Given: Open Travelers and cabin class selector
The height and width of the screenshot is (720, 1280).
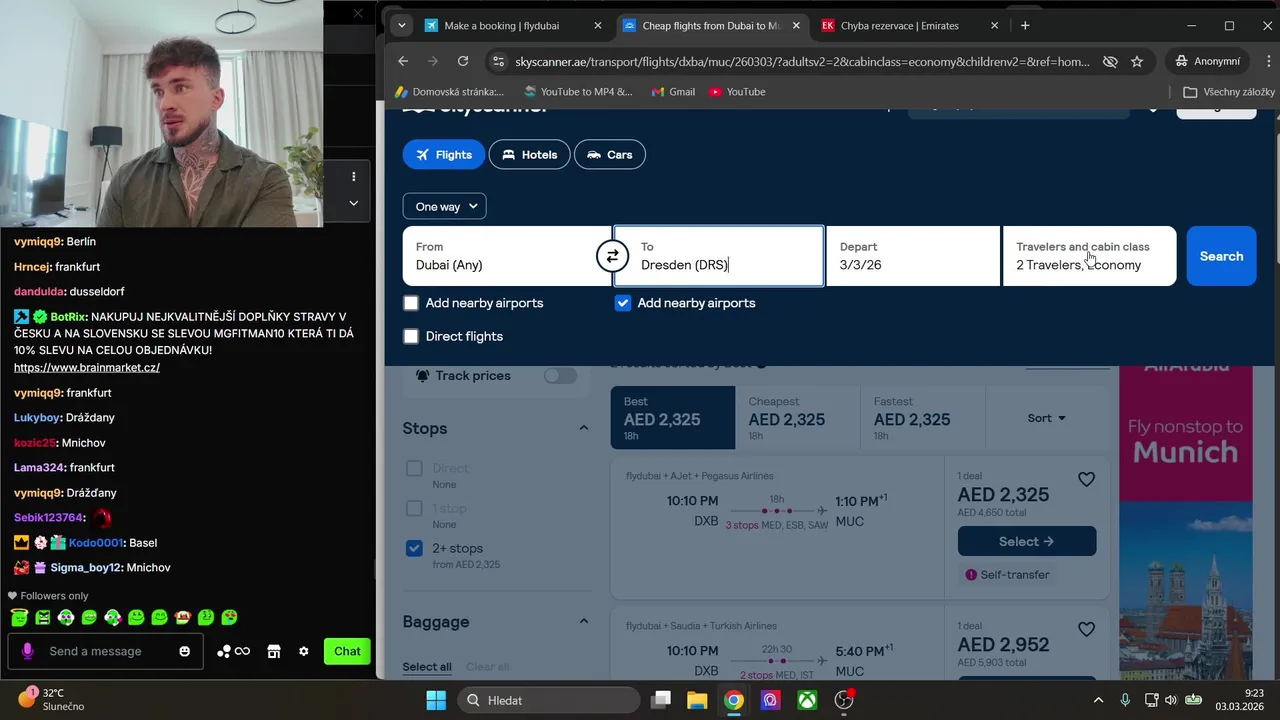Looking at the screenshot, I should [1089, 256].
